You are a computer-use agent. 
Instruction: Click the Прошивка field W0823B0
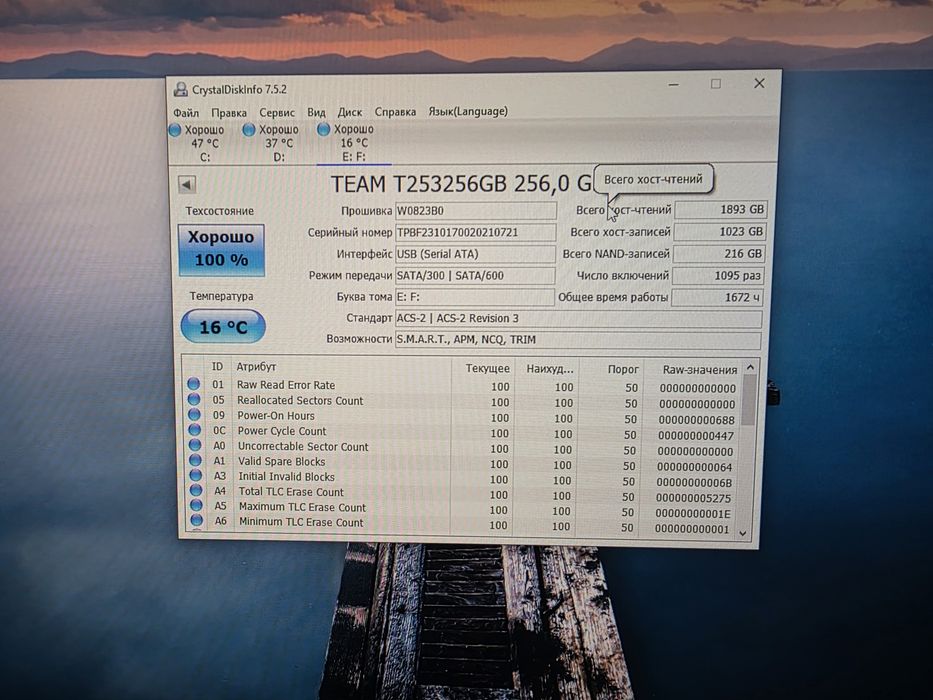[x=476, y=211]
